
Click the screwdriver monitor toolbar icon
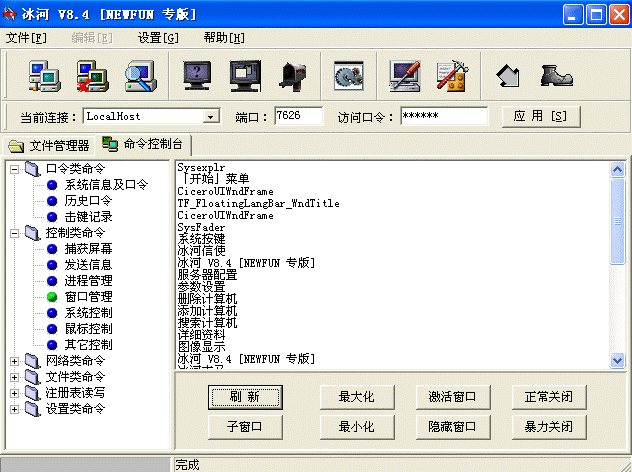click(x=405, y=76)
